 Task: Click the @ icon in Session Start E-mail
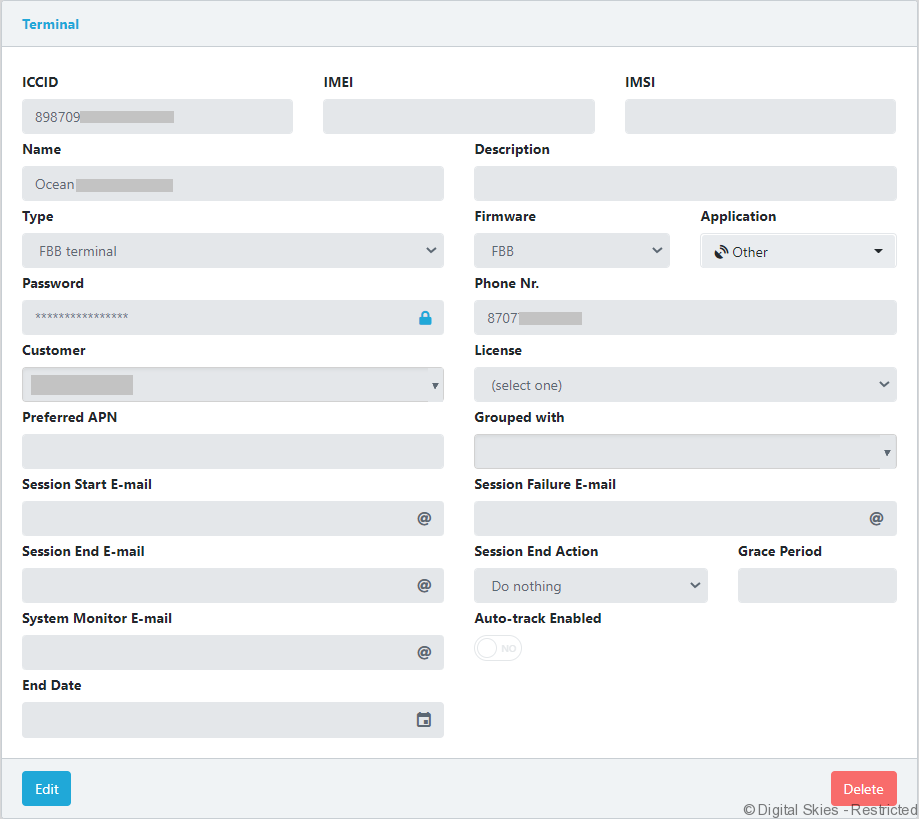(x=424, y=519)
